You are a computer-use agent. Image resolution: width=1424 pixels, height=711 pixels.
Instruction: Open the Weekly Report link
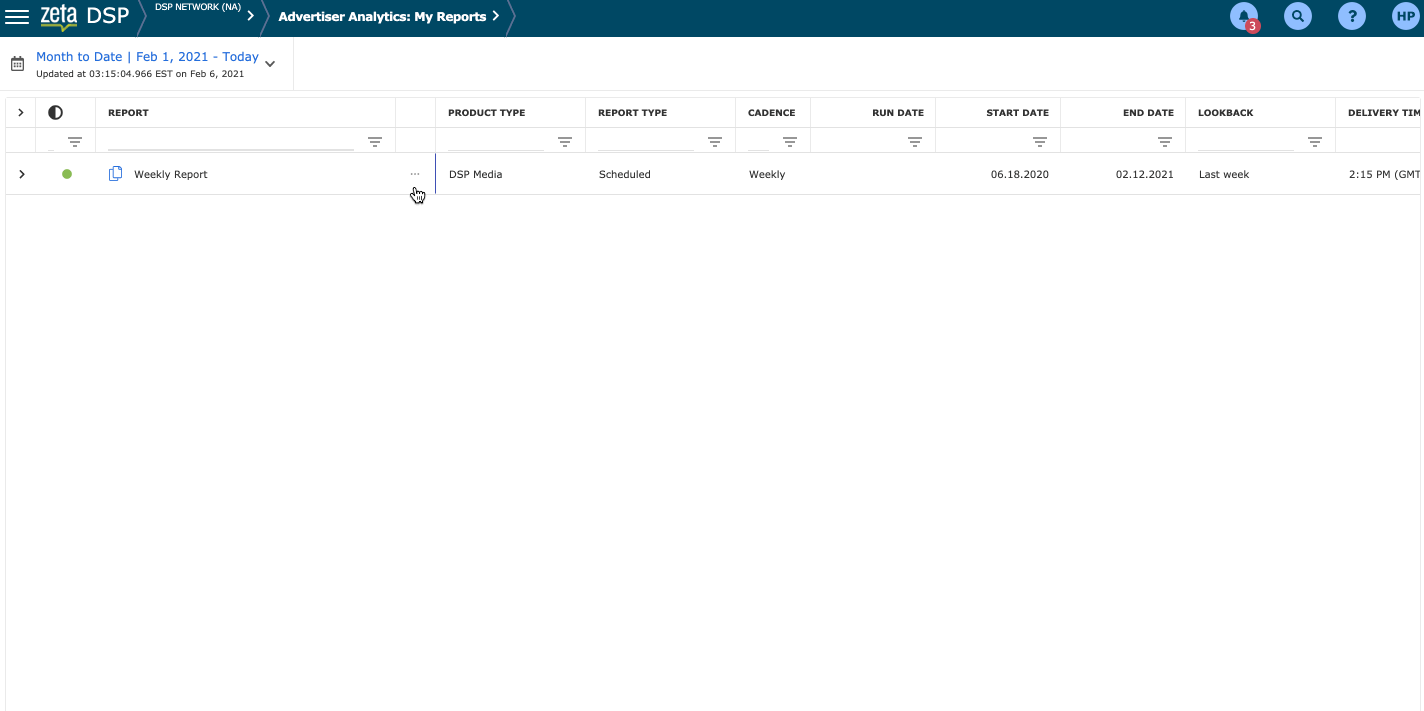click(171, 174)
